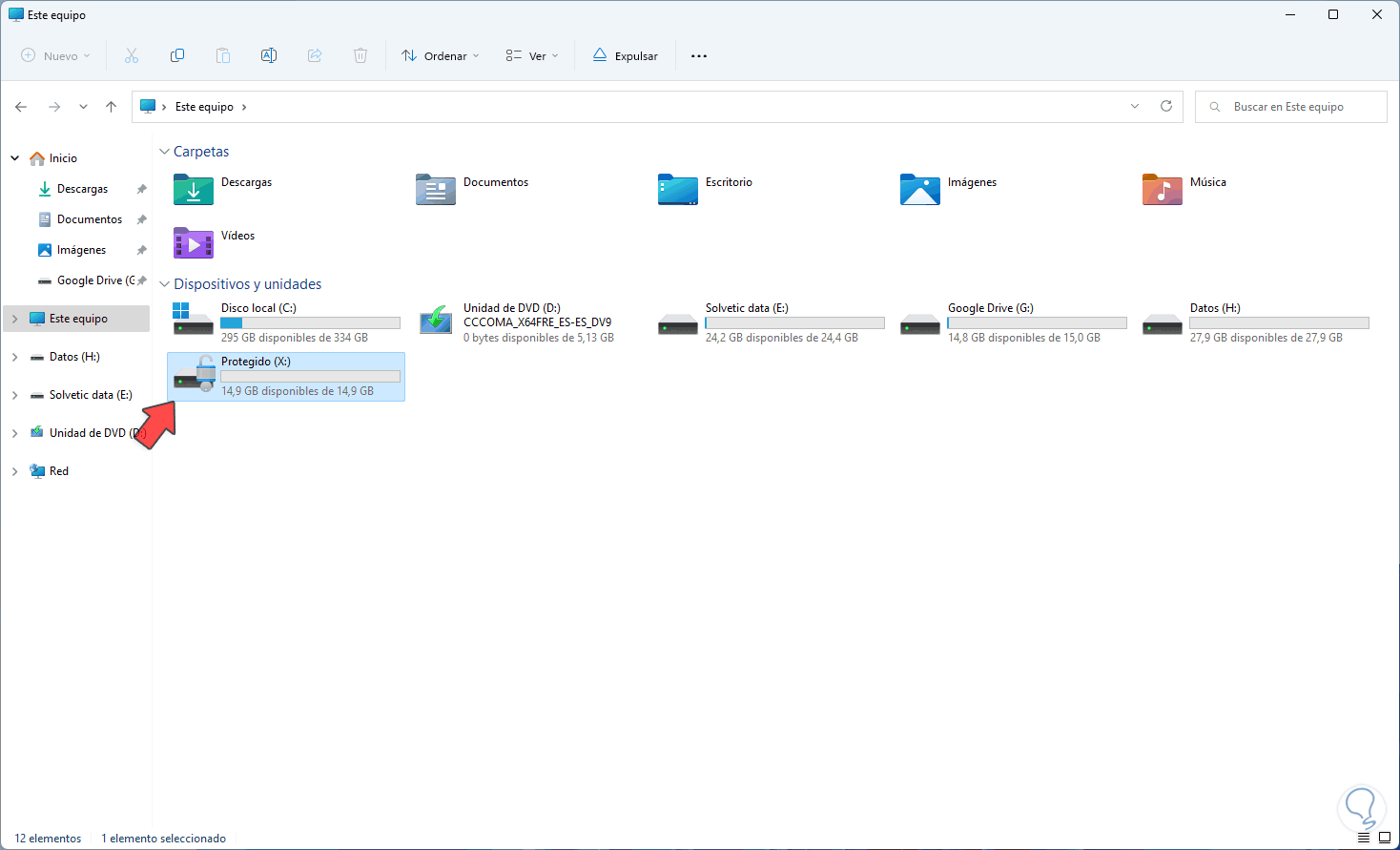The image size is (1400, 850).
Task: Open the recent locations dropdown arrow
Action: tap(83, 107)
